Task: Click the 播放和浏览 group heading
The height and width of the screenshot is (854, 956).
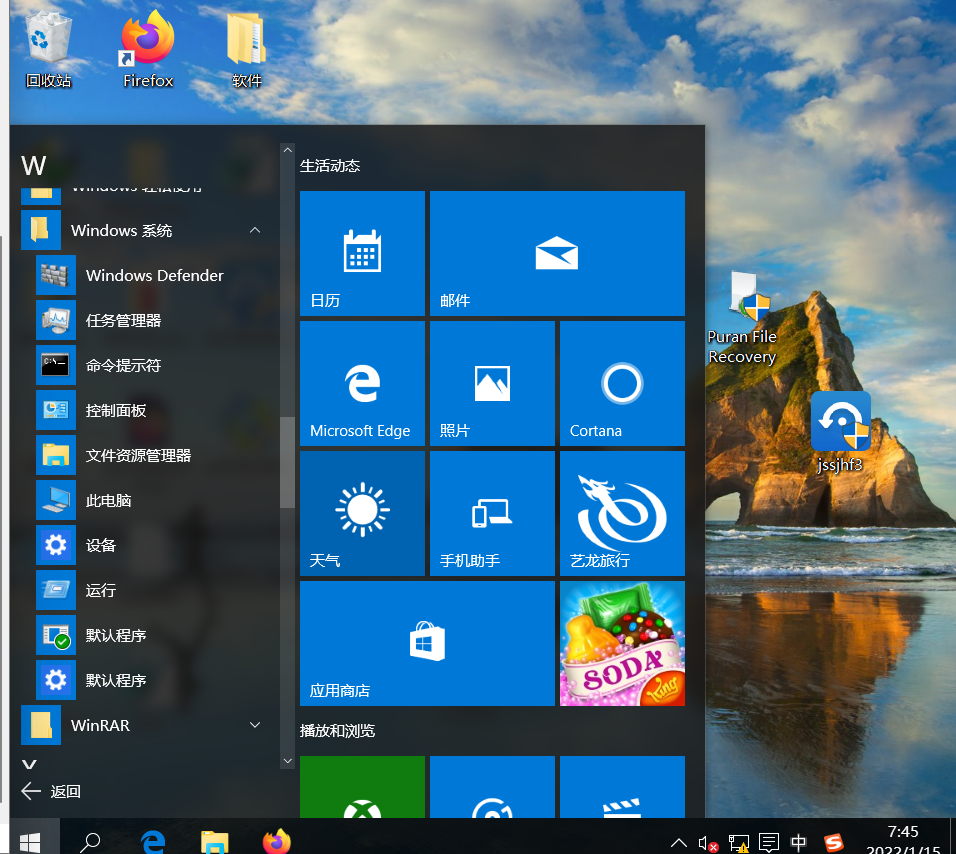Action: point(337,731)
